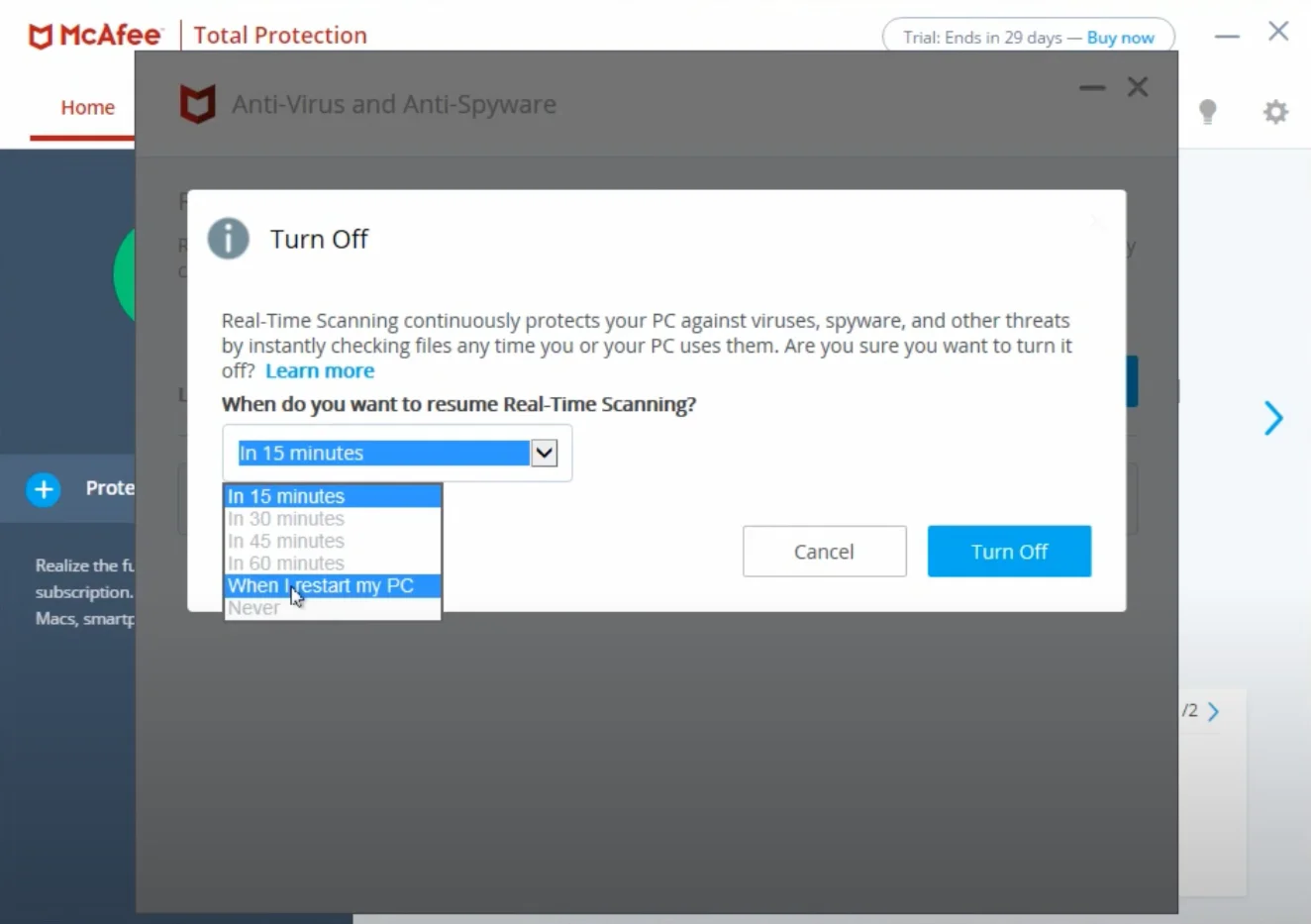The width and height of the screenshot is (1311, 924).
Task: Confirm with the blue Turn Off button
Action: pos(1009,552)
